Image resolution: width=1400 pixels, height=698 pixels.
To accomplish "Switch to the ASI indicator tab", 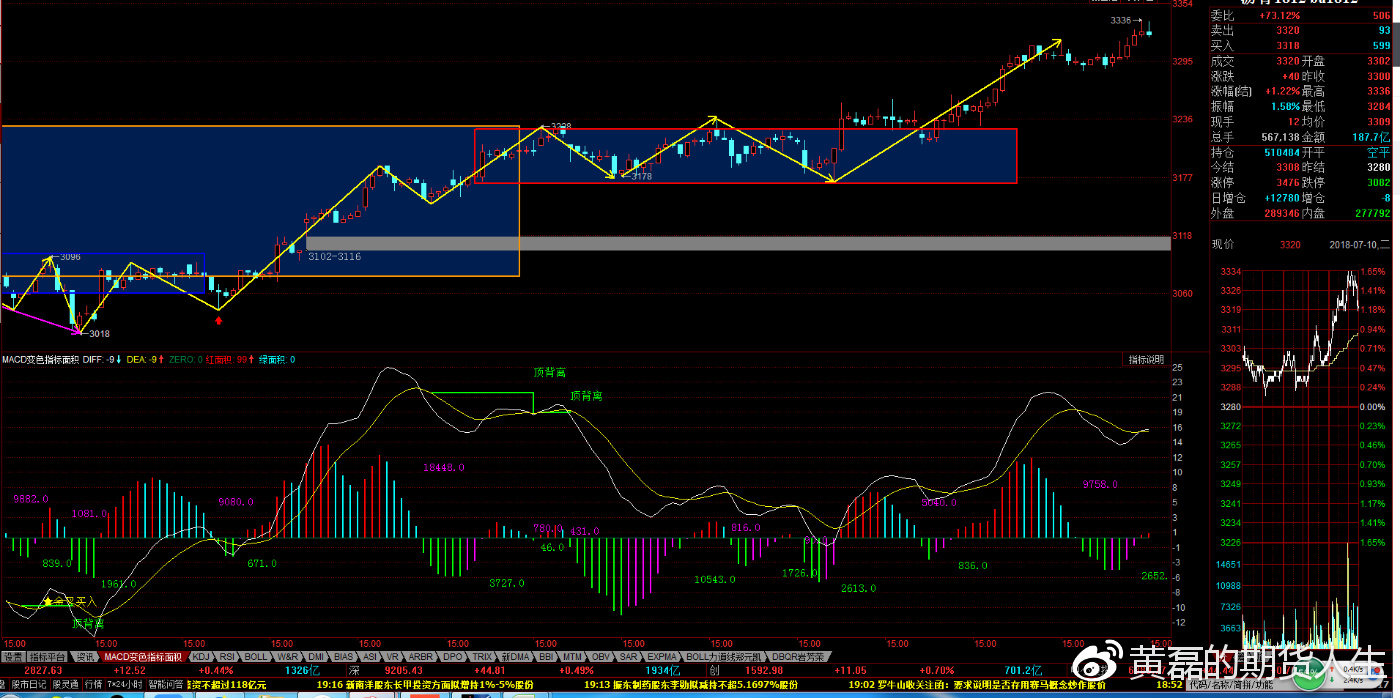I will (x=371, y=657).
